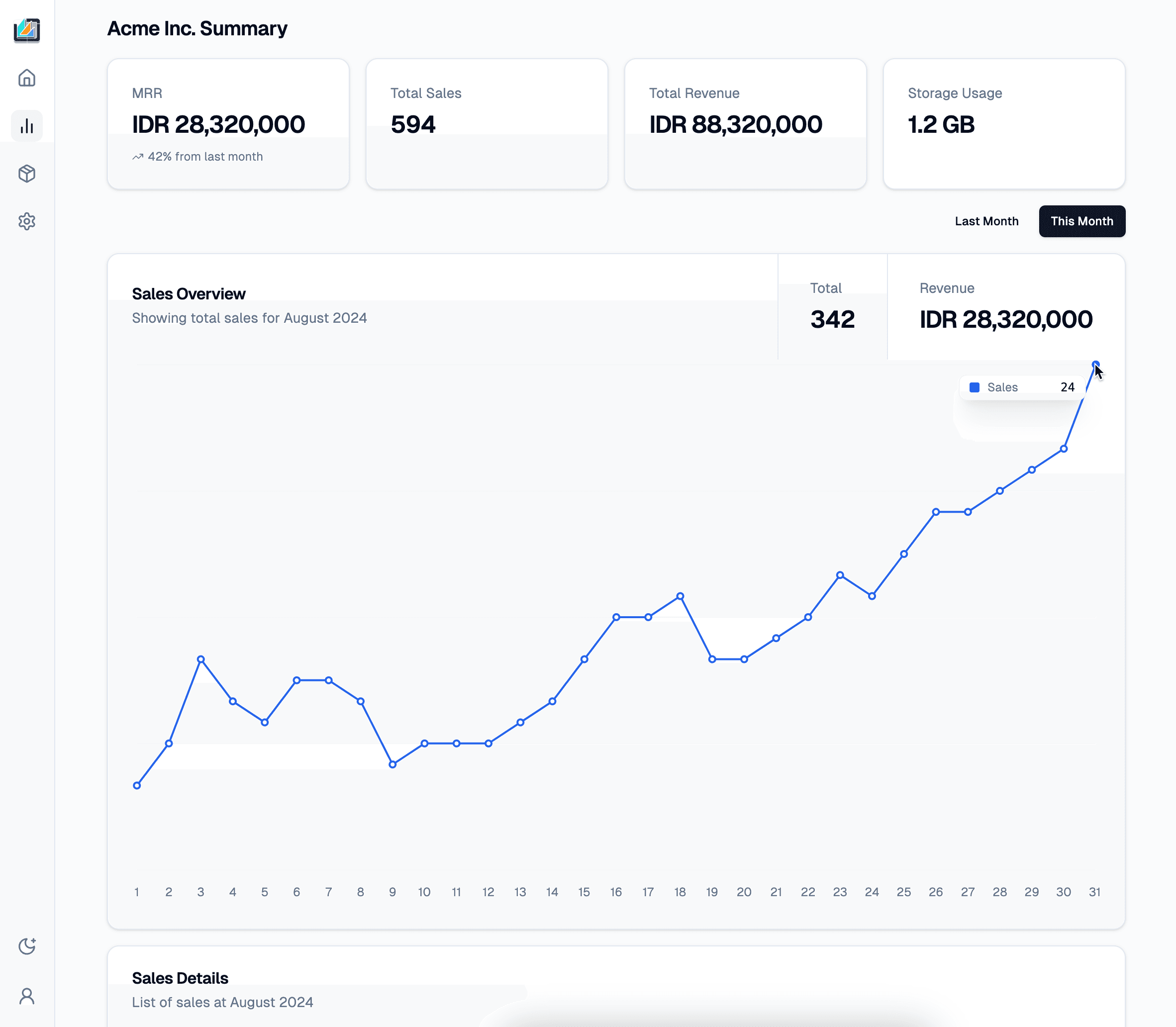Select the Revenue IDR 28,320,000 toggle
This screenshot has height=1027, width=1176.
click(x=1006, y=307)
